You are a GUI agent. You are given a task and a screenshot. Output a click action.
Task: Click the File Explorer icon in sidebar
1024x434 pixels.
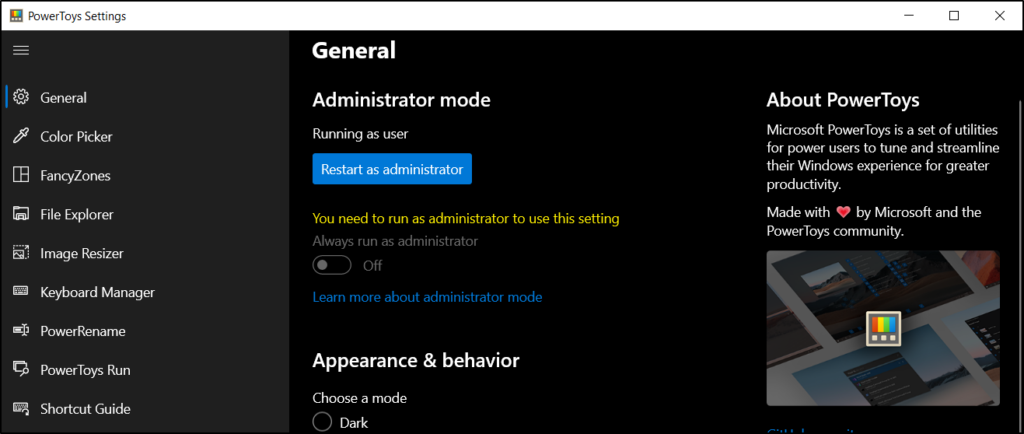pos(20,214)
